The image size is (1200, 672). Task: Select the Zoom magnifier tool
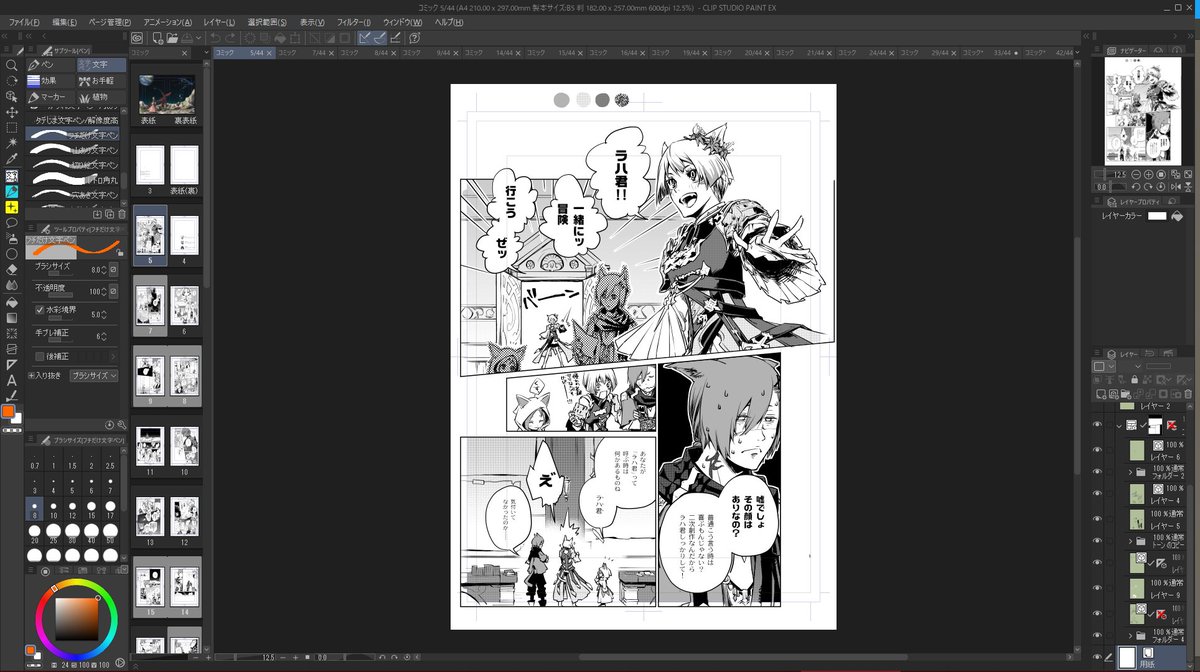tap(11, 64)
